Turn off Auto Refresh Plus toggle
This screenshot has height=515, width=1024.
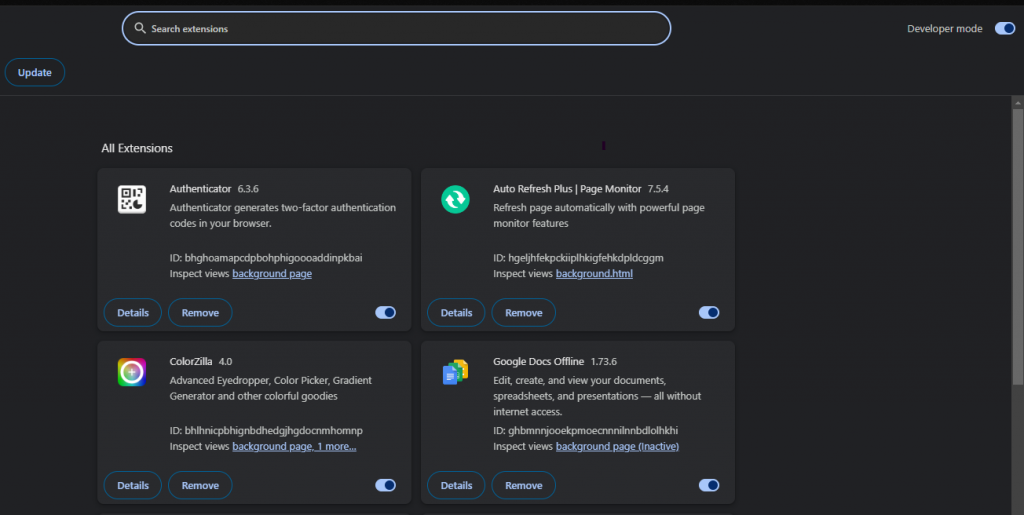[709, 313]
